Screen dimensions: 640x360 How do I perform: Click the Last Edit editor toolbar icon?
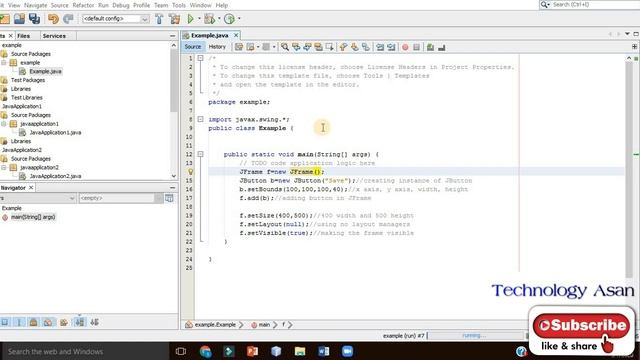point(239,47)
